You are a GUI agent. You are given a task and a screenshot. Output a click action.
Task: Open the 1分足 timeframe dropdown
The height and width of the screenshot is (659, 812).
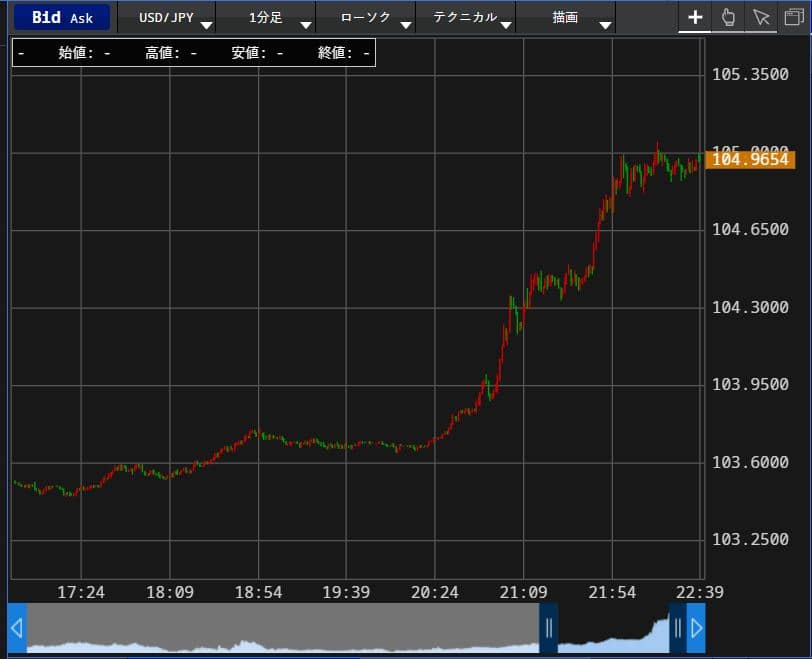[266, 18]
